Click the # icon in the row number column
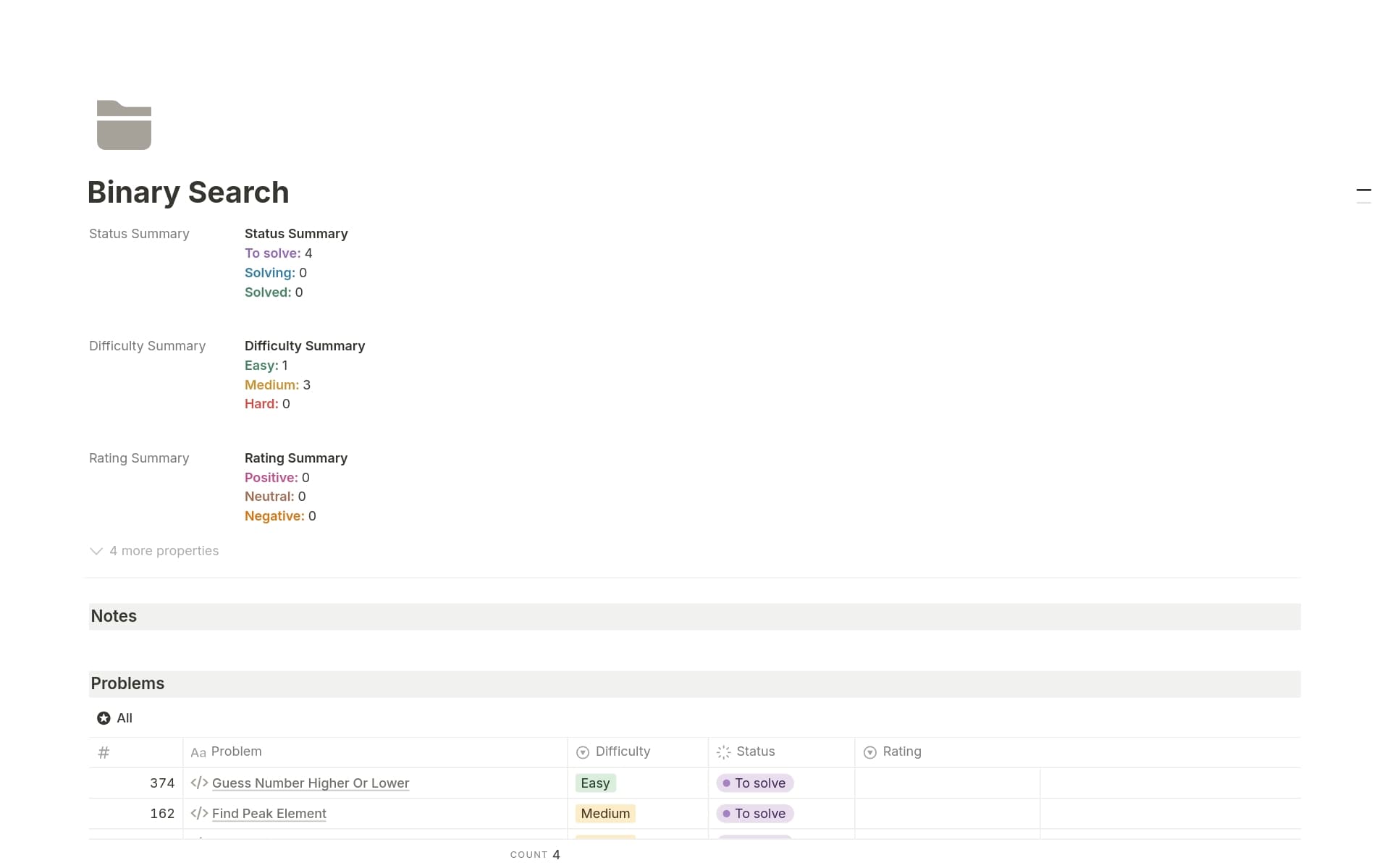This screenshot has width=1390, height=868. tap(104, 752)
